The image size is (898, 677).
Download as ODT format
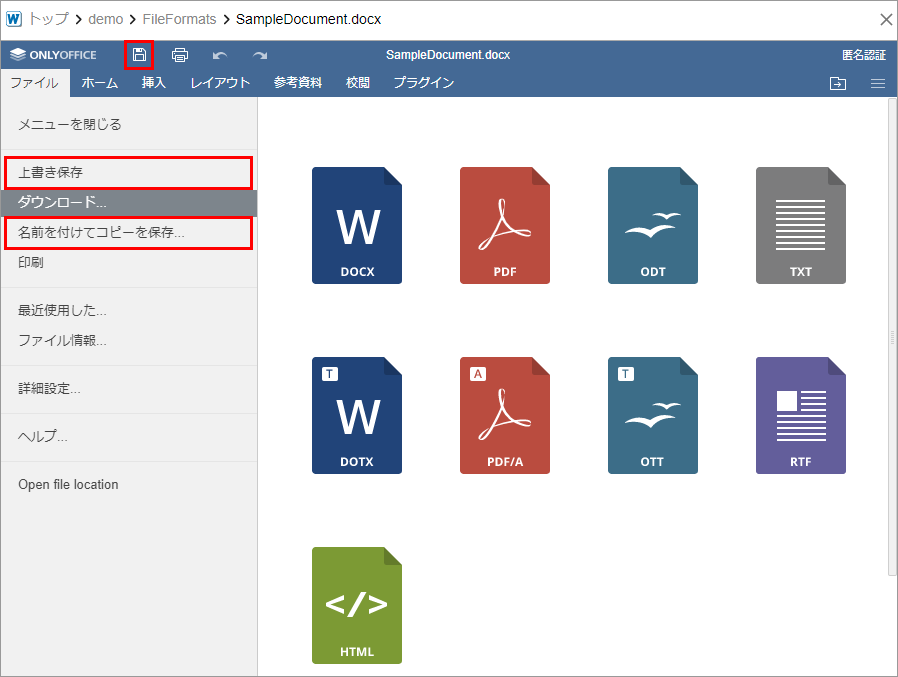(x=653, y=225)
